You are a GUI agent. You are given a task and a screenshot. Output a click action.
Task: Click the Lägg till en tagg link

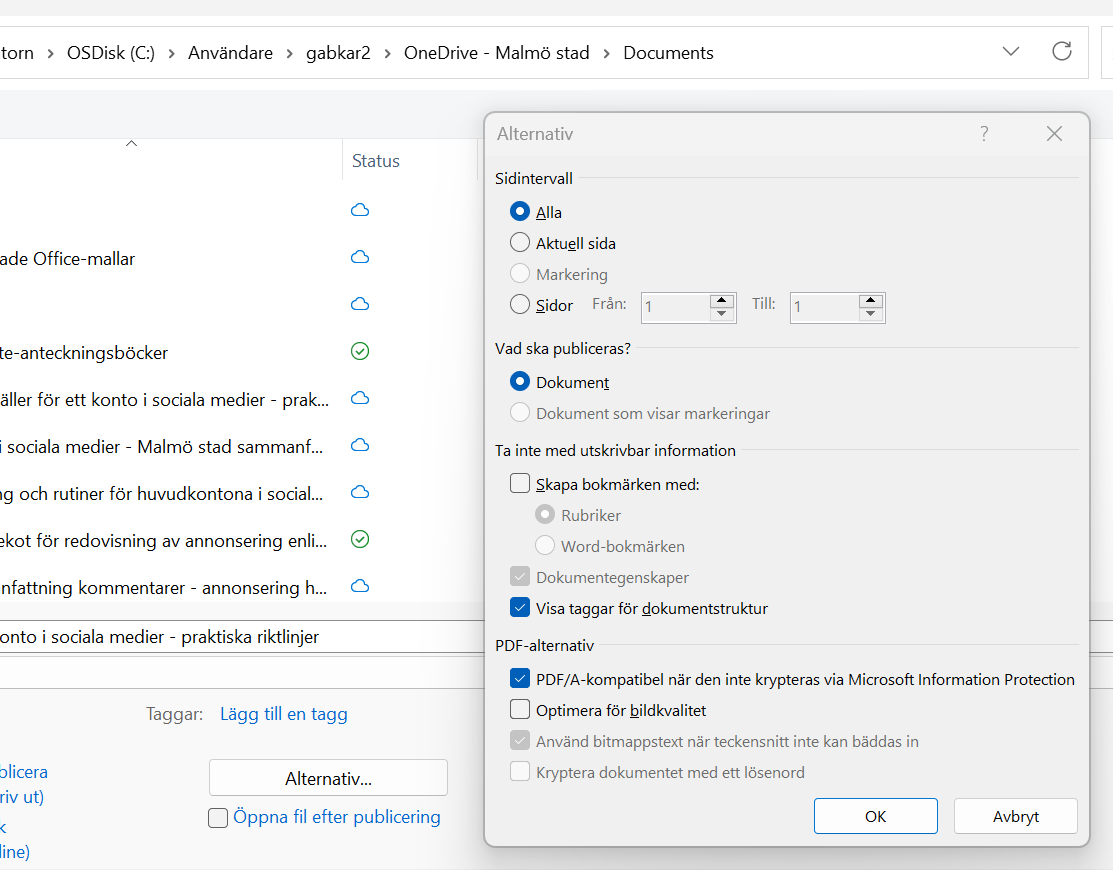coord(284,714)
